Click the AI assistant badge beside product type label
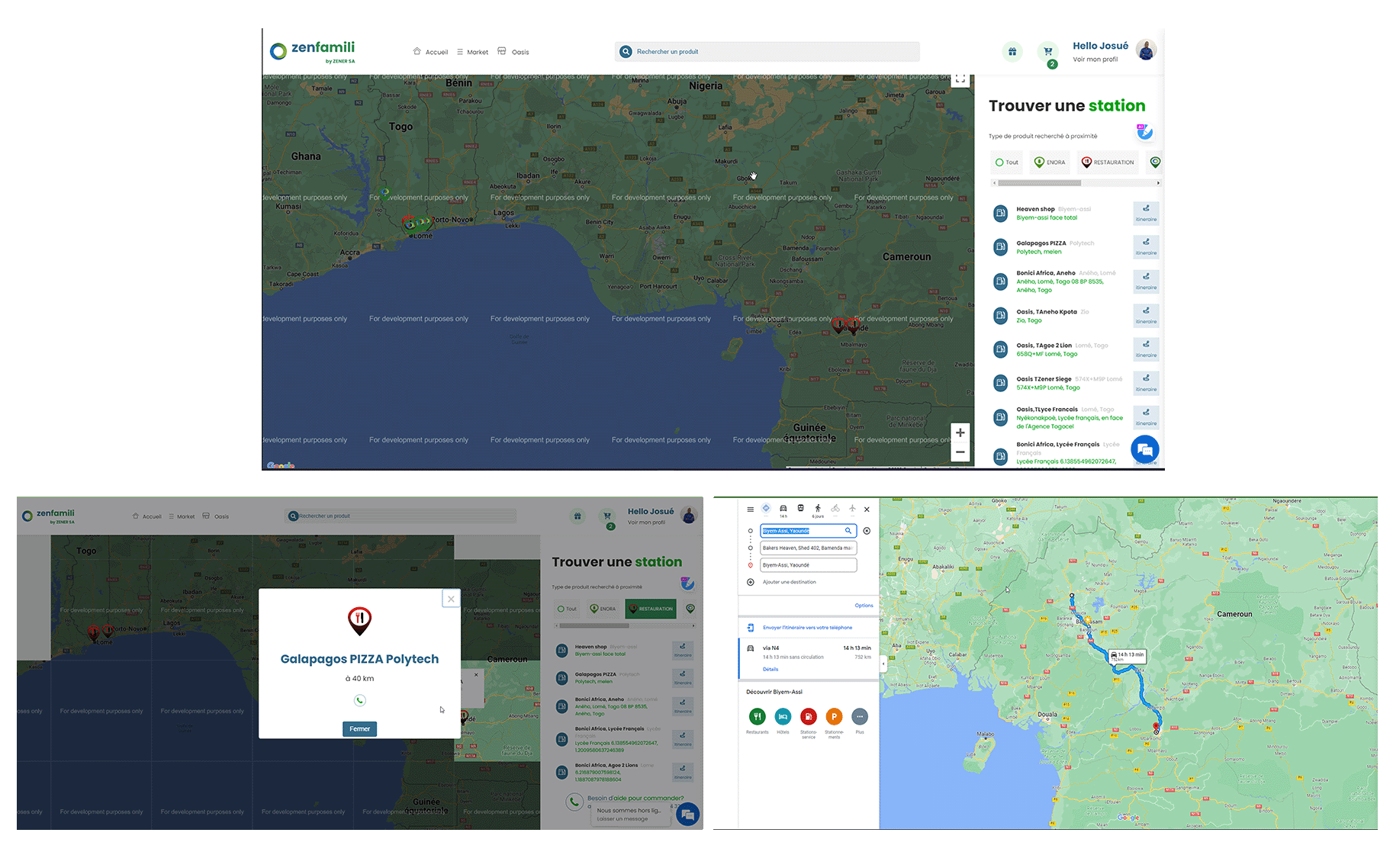Viewport: 1393px width, 868px height. [1144, 133]
